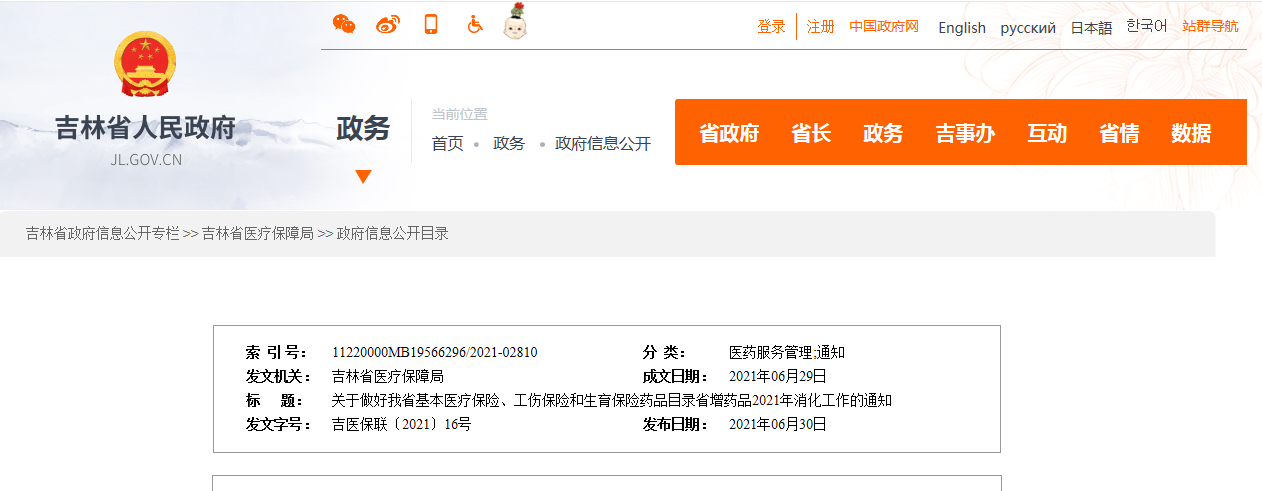Image resolution: width=1262 pixels, height=491 pixels.
Task: Open 站群导航 site navigation
Action: 1210,27
